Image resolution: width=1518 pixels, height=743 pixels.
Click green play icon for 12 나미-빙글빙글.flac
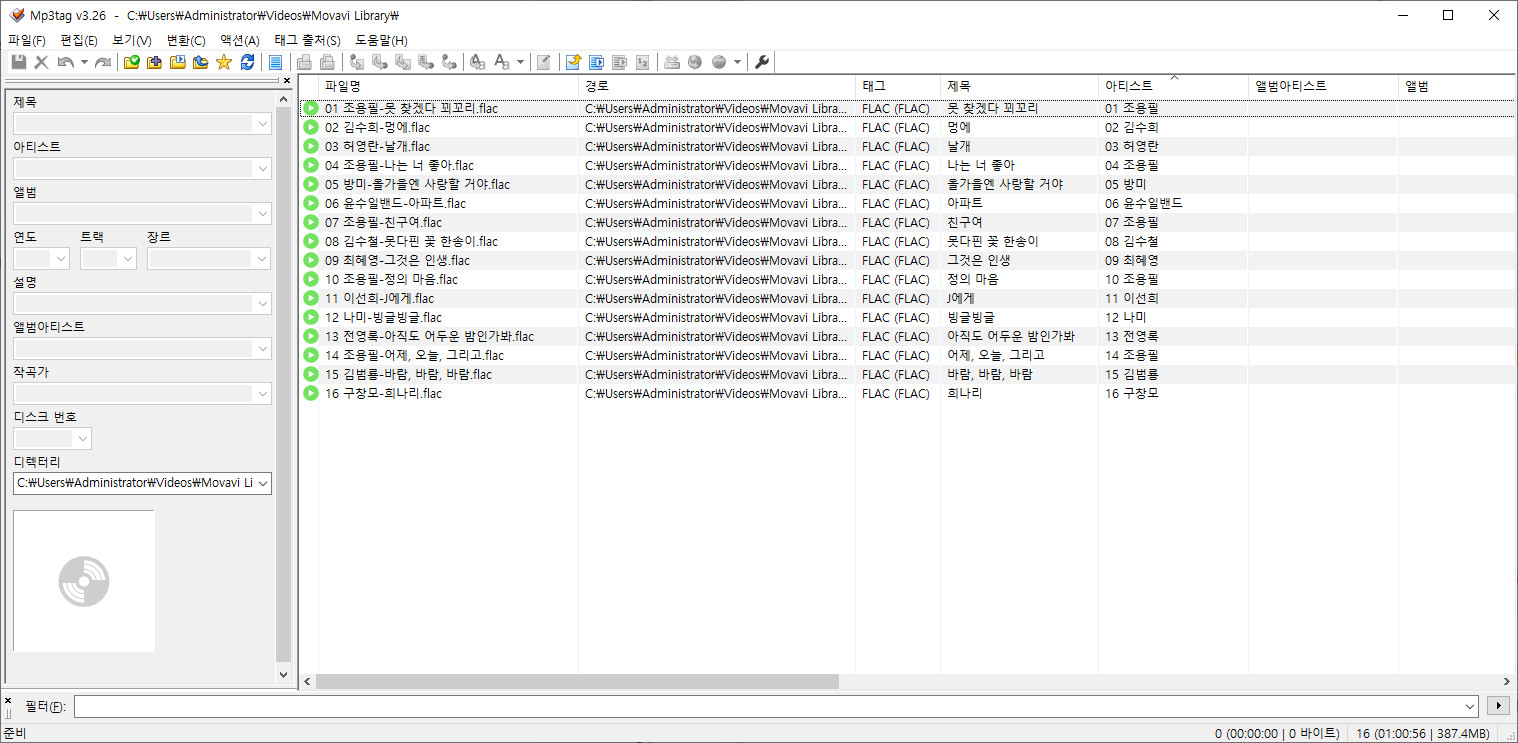pyautogui.click(x=311, y=317)
